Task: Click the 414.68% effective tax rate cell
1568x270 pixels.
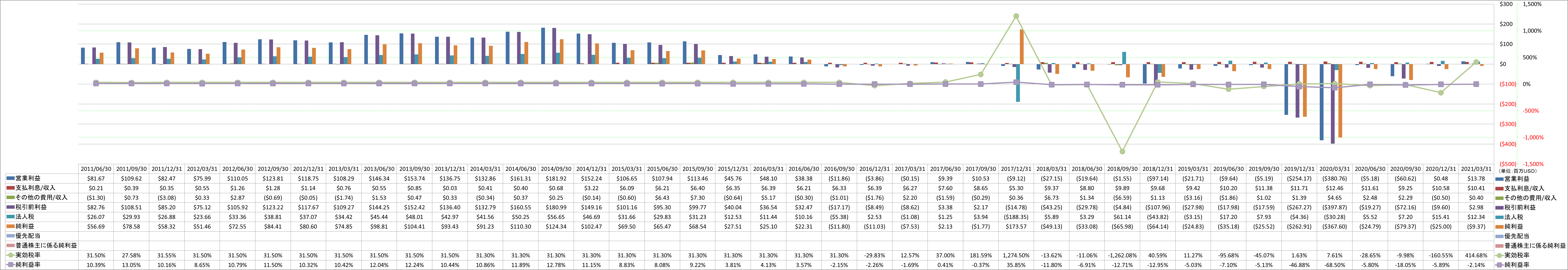Action: coord(1476,255)
